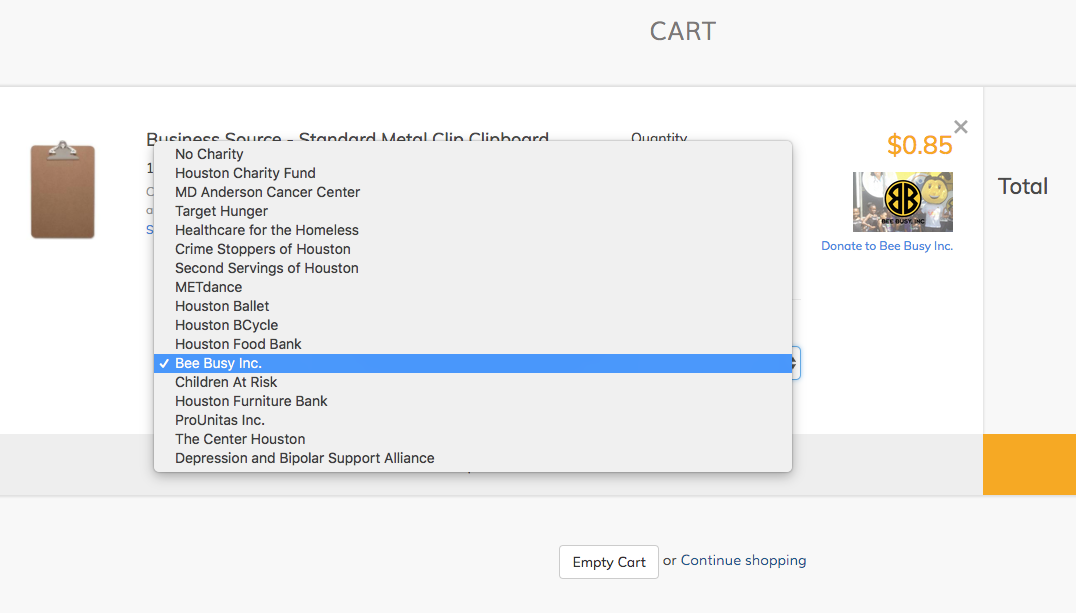Select Houston BCycle option
The width and height of the screenshot is (1076, 613).
[473, 325]
